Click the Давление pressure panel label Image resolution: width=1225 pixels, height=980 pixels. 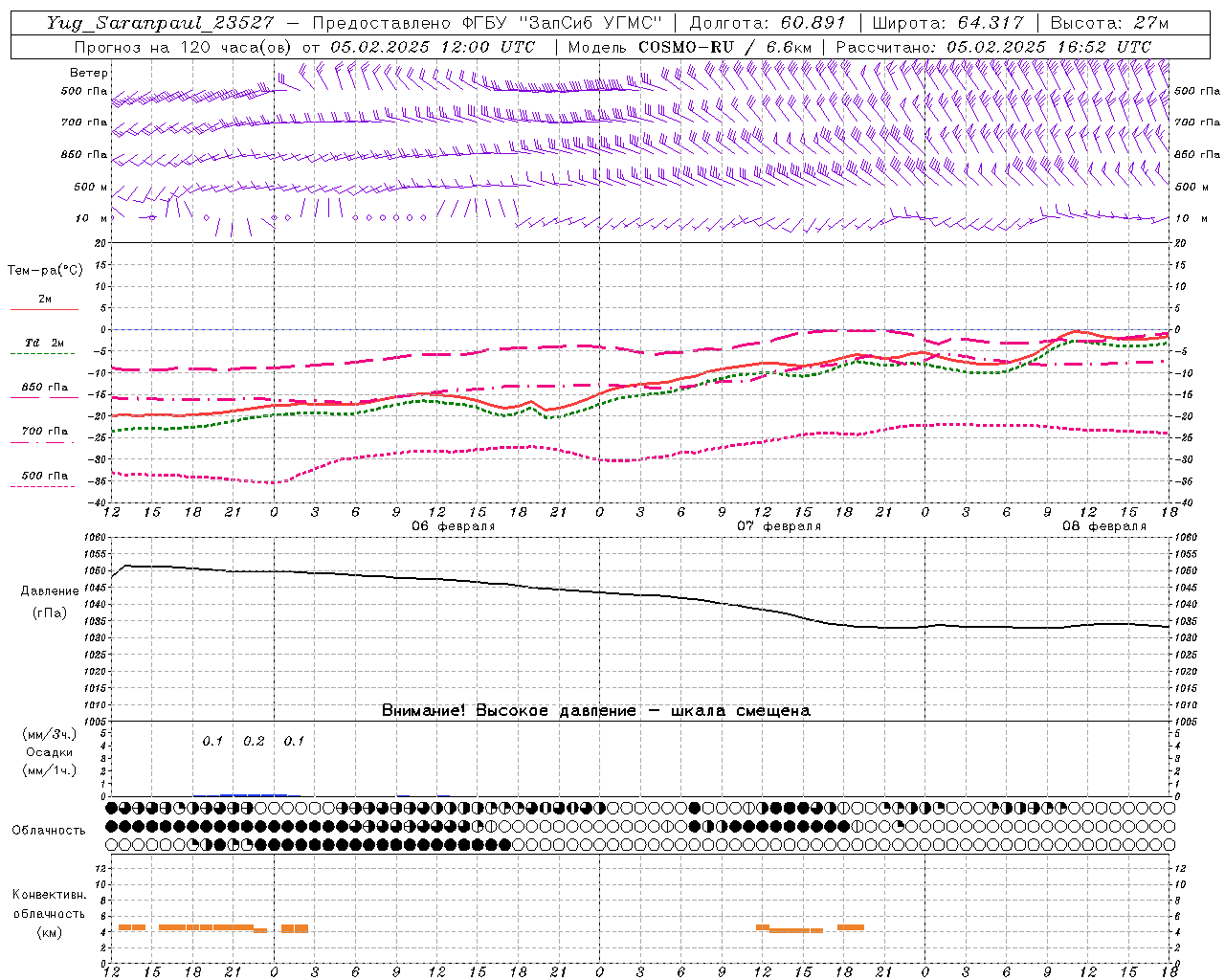(x=50, y=591)
